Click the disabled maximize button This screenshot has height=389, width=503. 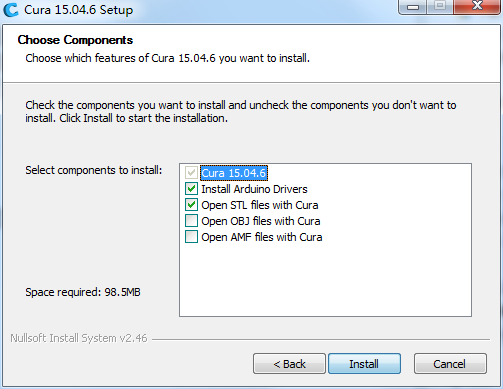[440, 7]
